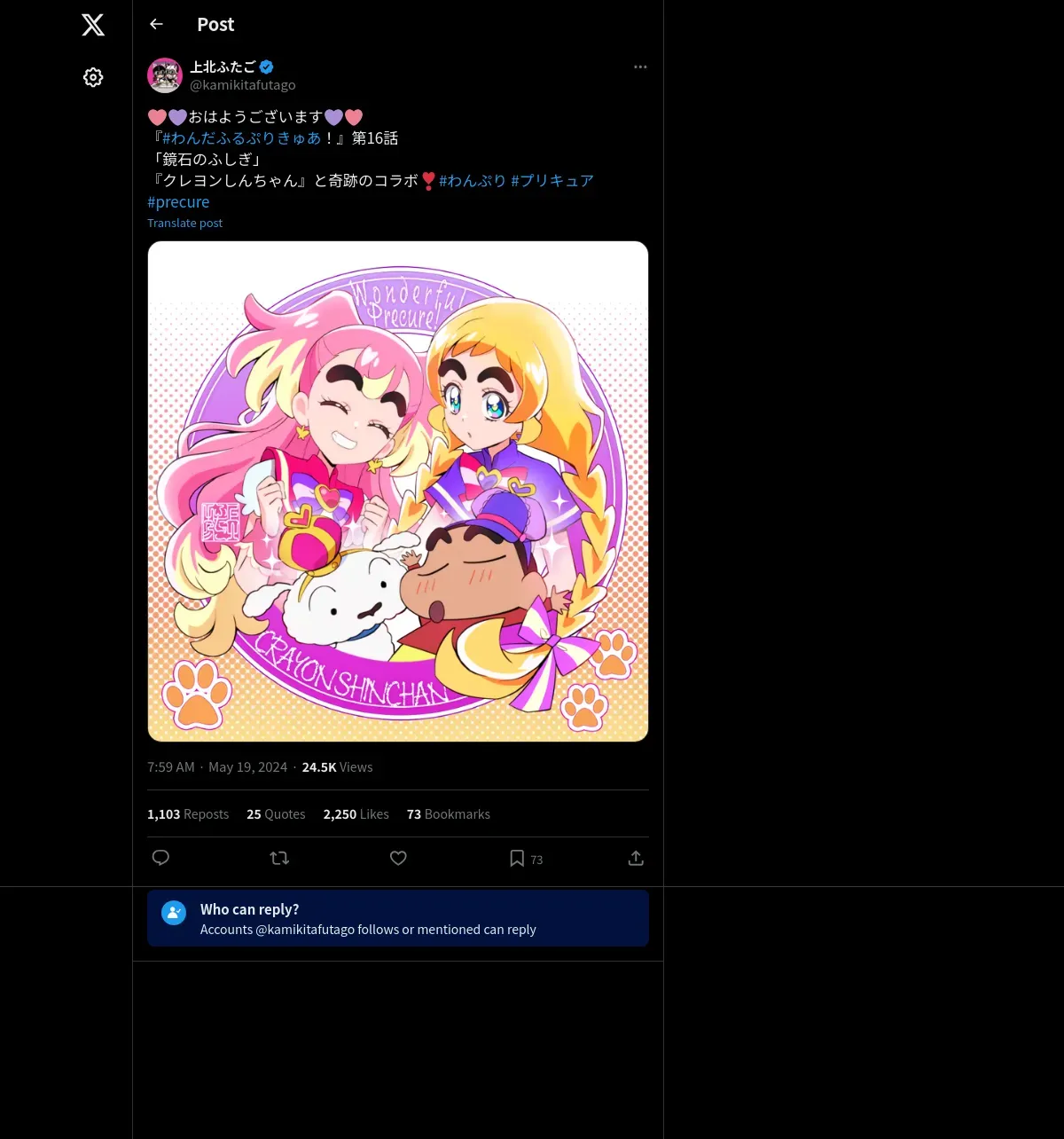
Task: Click the reply speech bubble icon
Action: coord(160,858)
